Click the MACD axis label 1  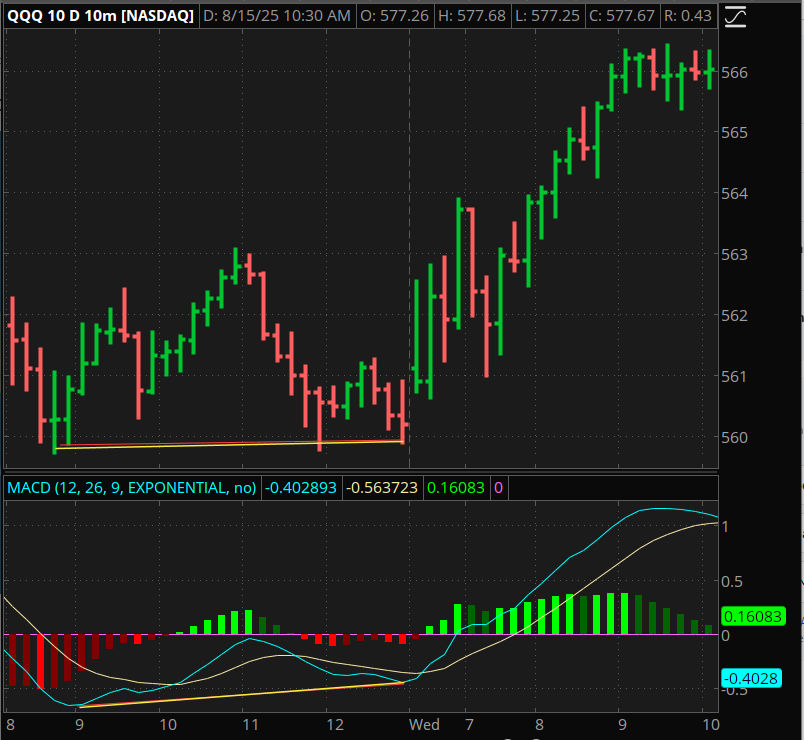tap(725, 527)
